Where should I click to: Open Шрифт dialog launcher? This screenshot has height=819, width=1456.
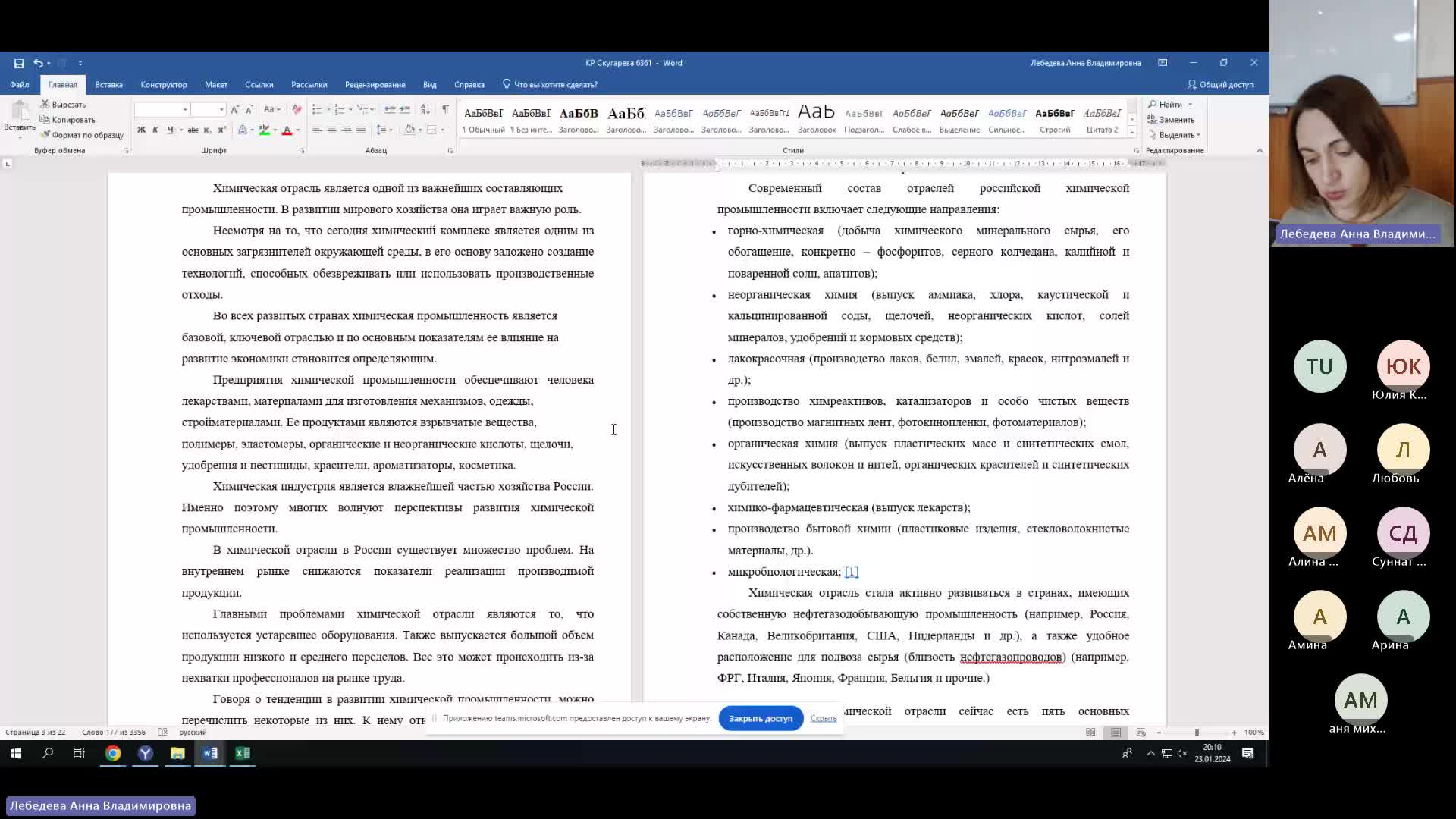pyautogui.click(x=302, y=151)
